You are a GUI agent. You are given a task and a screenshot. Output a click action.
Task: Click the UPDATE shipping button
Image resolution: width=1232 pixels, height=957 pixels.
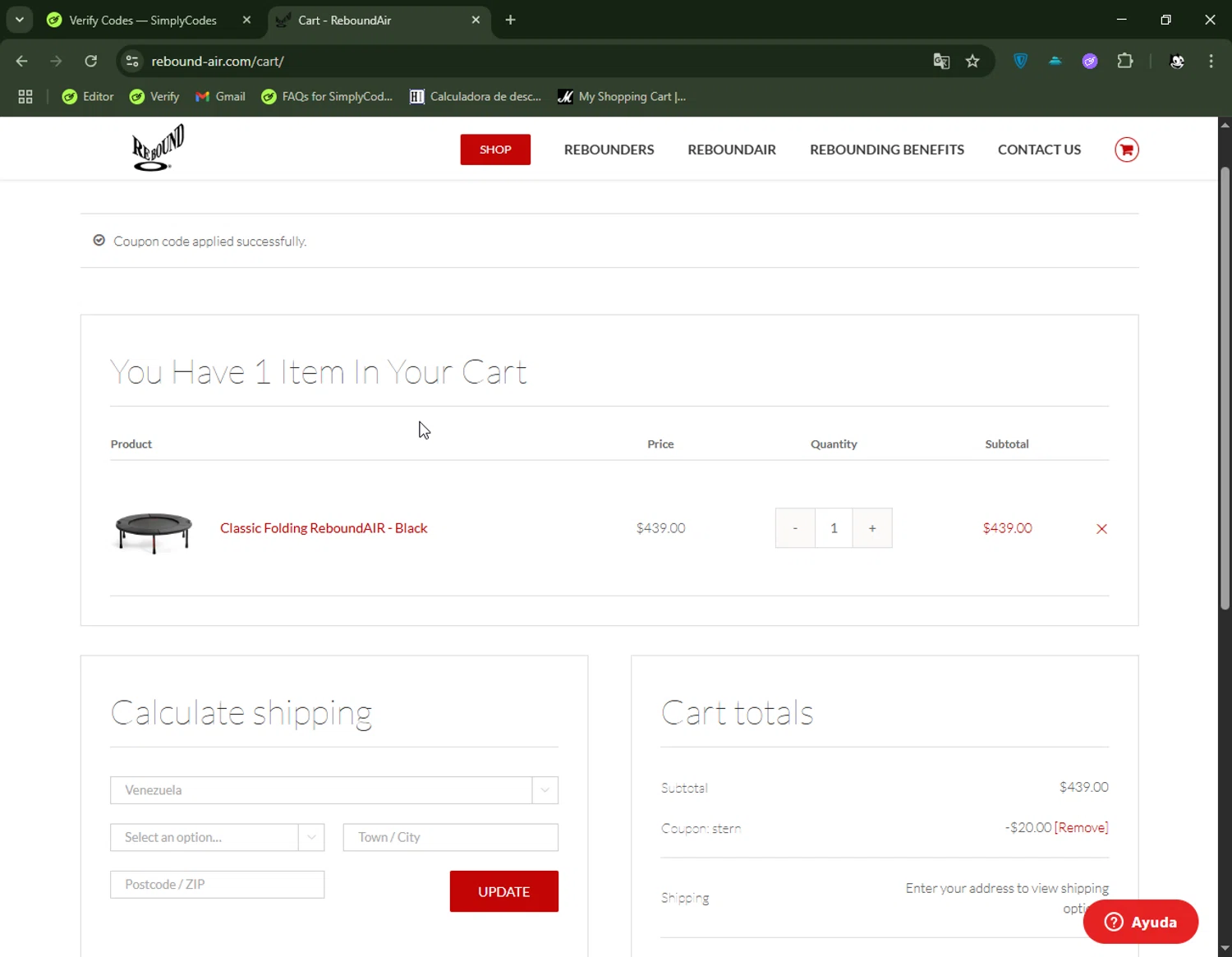point(504,891)
